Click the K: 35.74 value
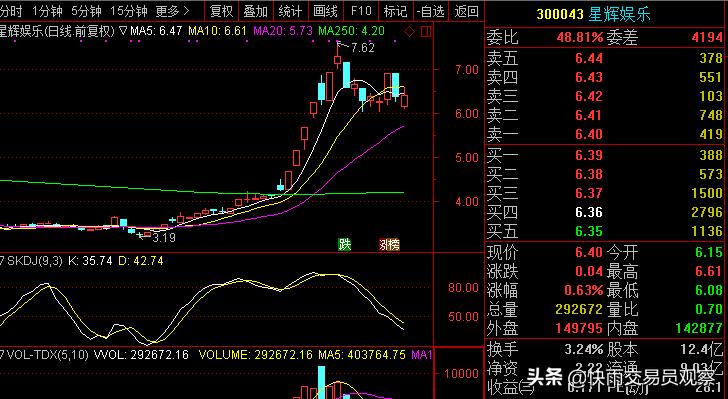The height and width of the screenshot is (399, 728). click(x=90, y=261)
